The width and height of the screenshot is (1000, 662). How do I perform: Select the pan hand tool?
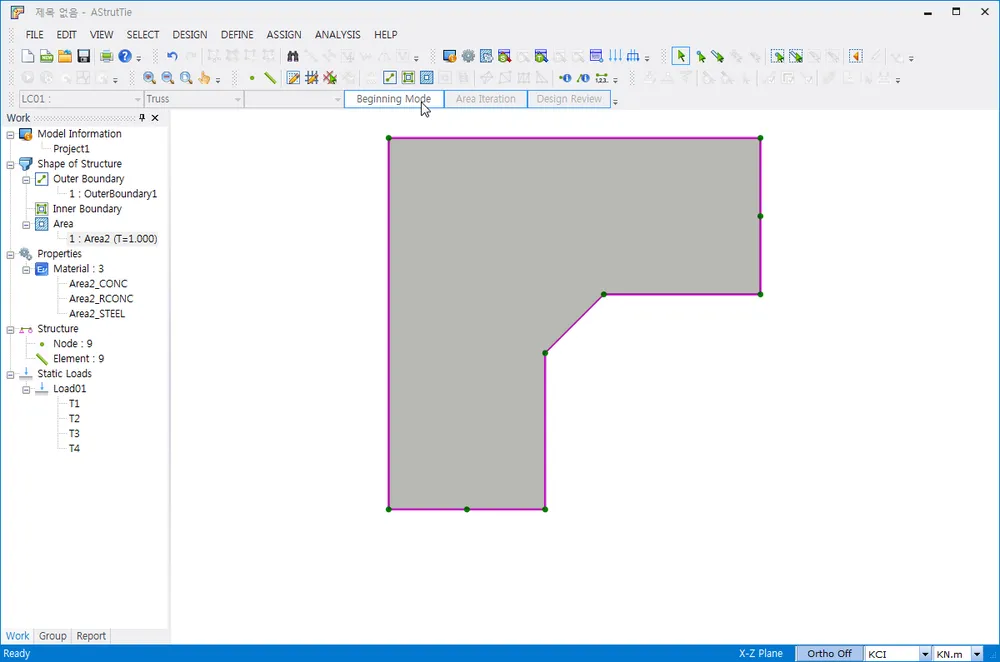click(x=204, y=78)
